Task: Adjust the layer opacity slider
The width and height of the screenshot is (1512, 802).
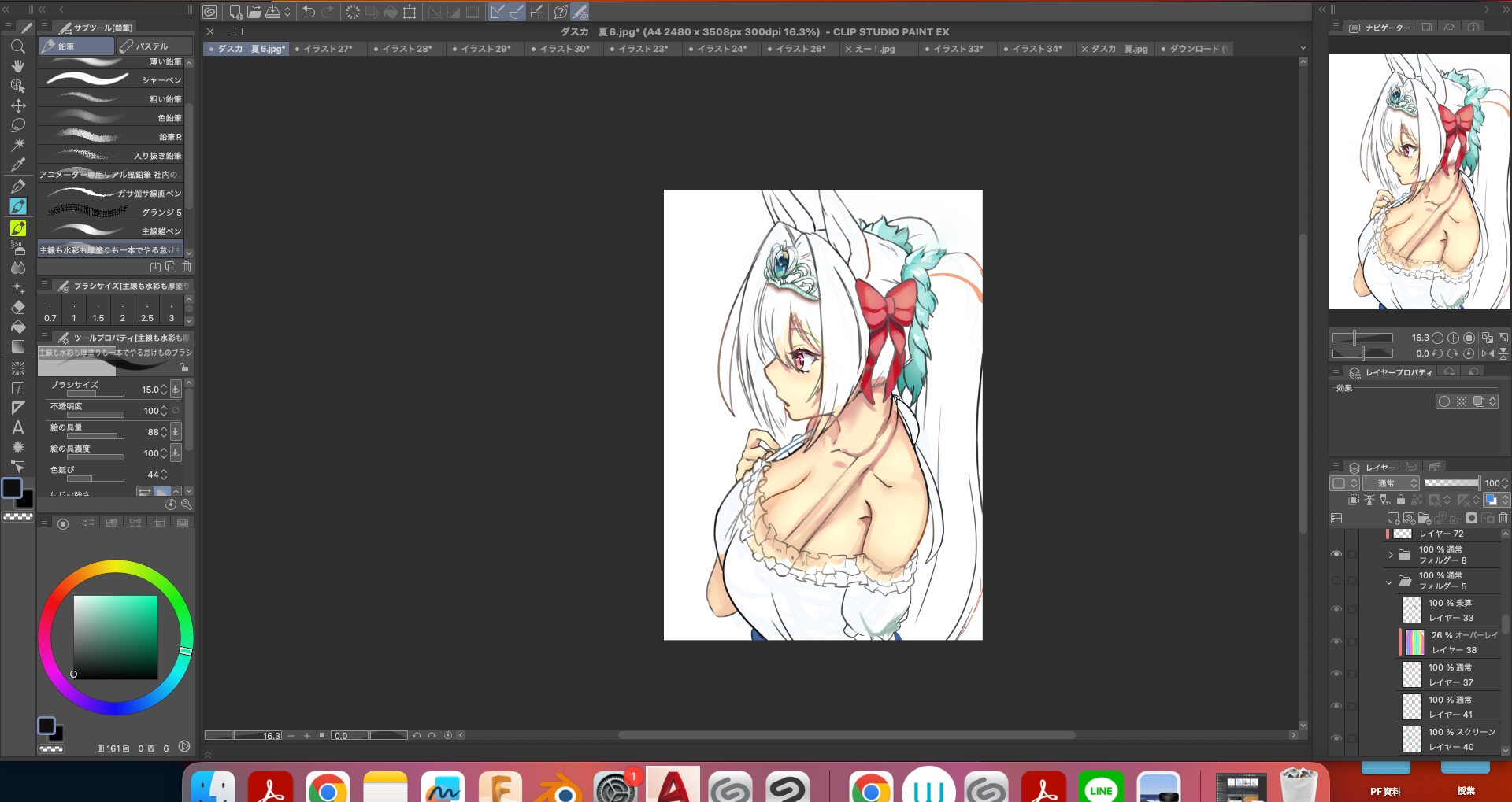Action: pos(1451,483)
